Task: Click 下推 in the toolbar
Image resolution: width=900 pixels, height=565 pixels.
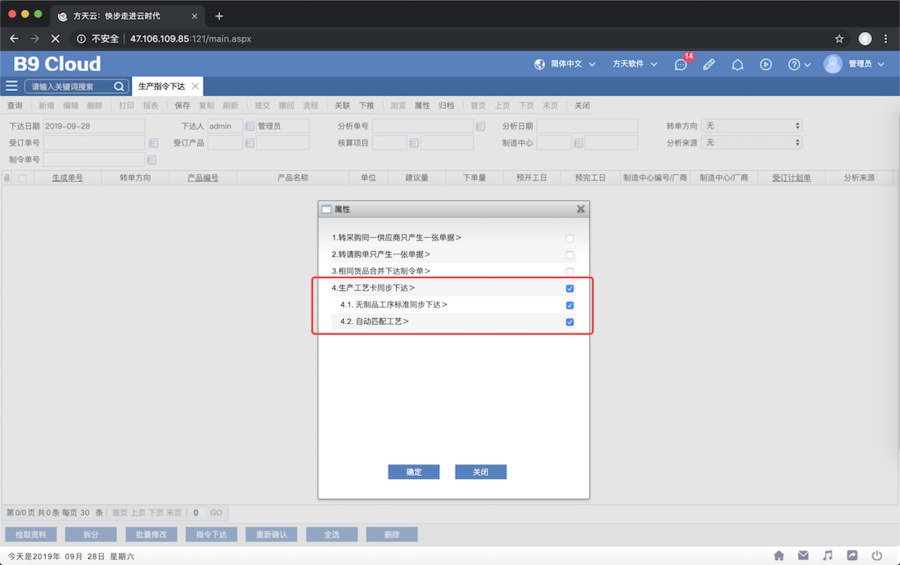Action: [x=366, y=106]
